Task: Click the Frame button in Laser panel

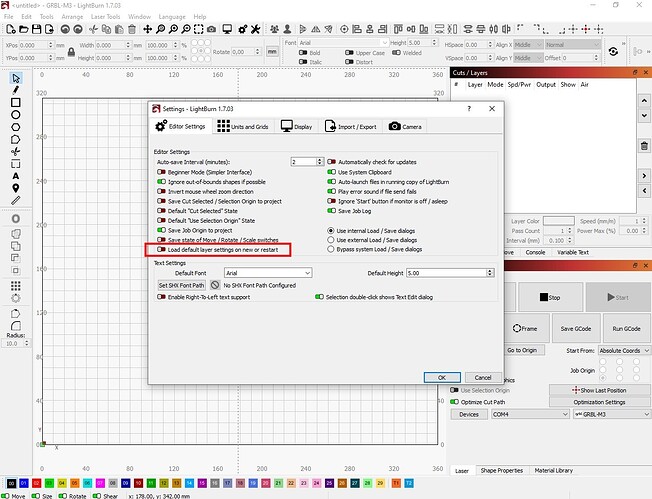Action: click(526, 328)
